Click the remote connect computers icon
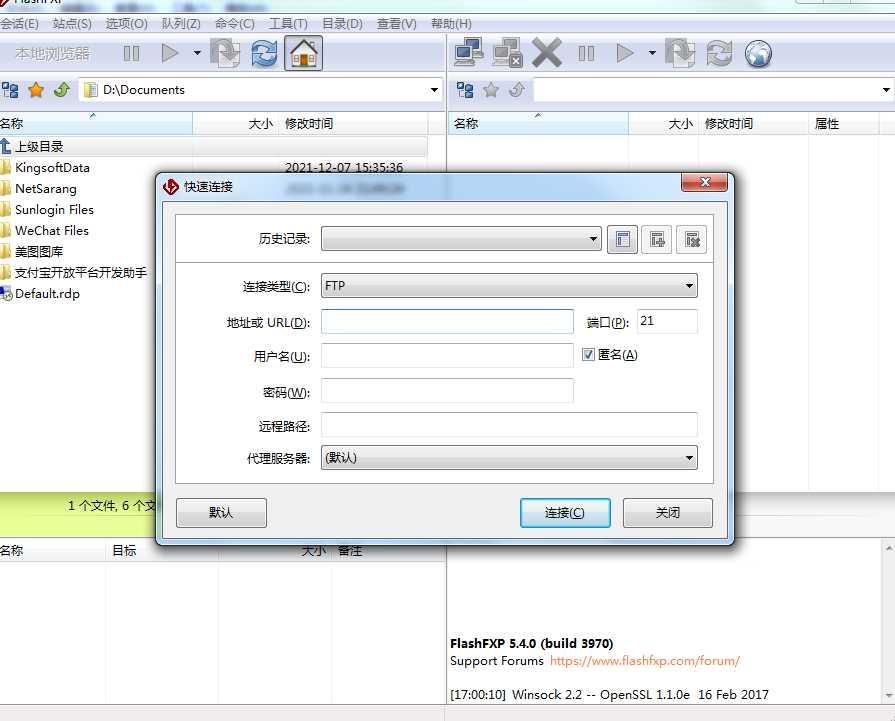This screenshot has height=721, width=895. pos(469,53)
